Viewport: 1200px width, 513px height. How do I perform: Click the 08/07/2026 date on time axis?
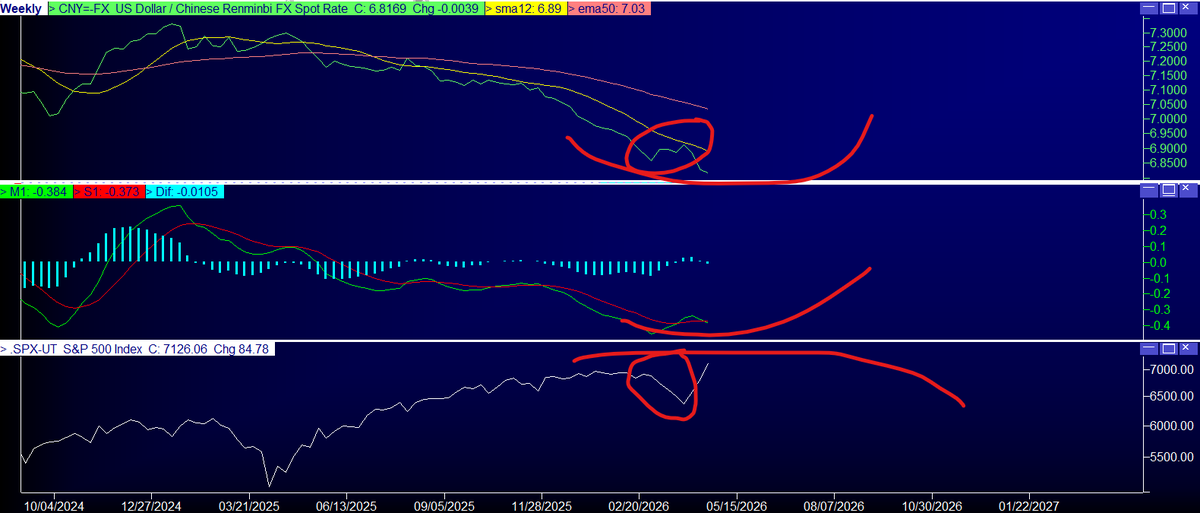(x=835, y=505)
